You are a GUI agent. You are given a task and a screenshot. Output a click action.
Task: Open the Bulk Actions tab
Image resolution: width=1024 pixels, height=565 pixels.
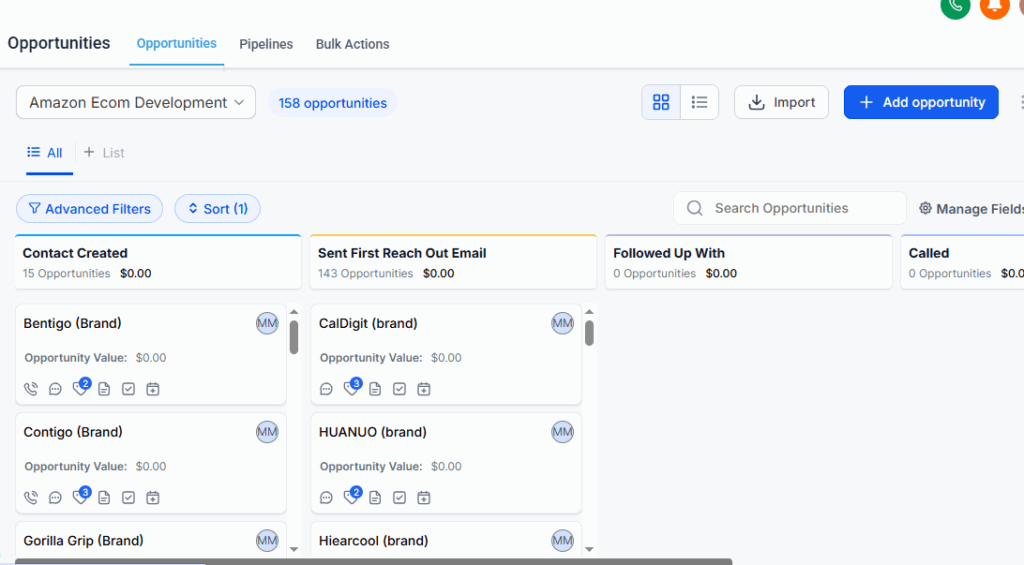point(352,44)
